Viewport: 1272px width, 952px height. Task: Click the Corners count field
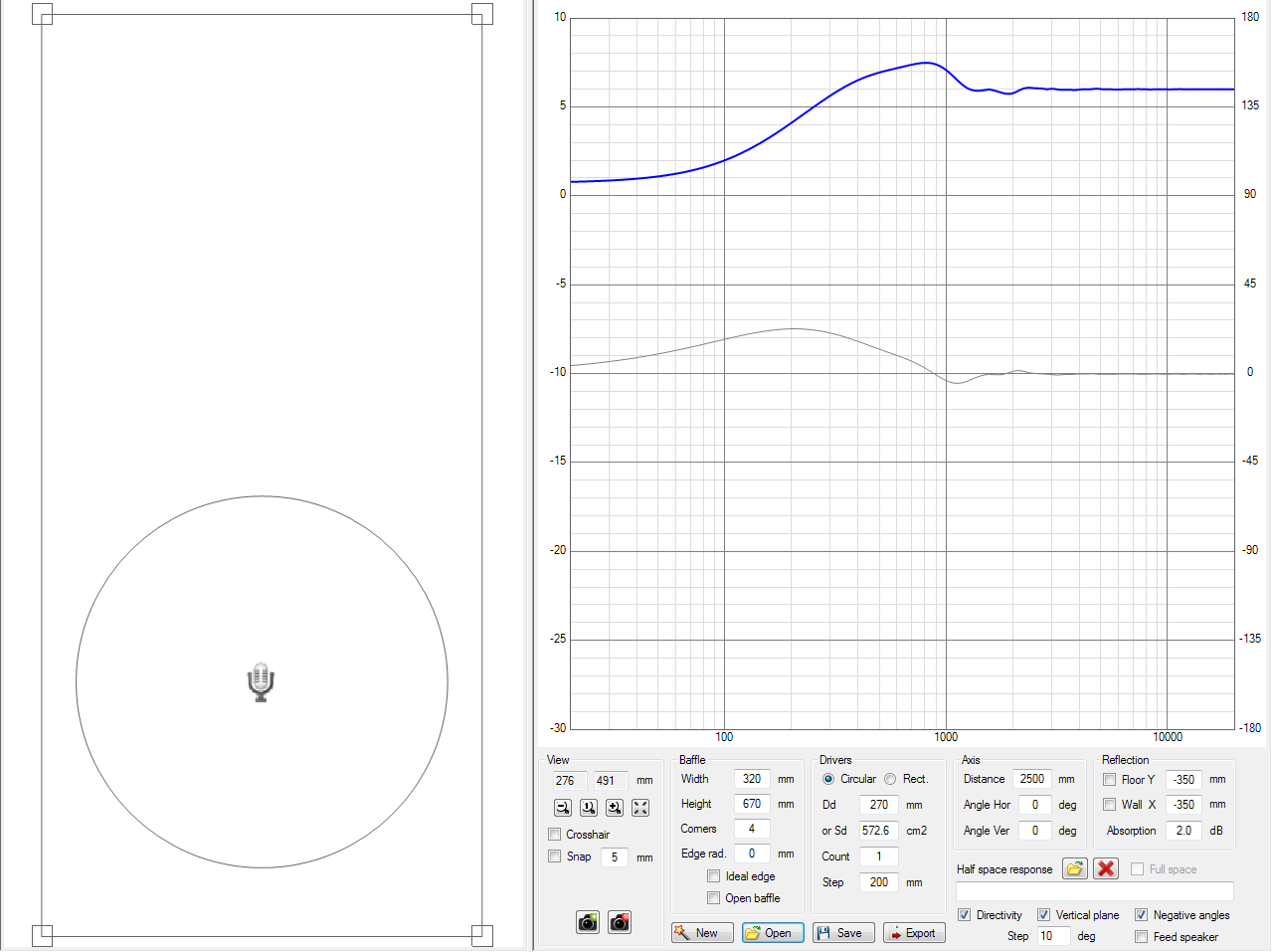click(x=752, y=829)
